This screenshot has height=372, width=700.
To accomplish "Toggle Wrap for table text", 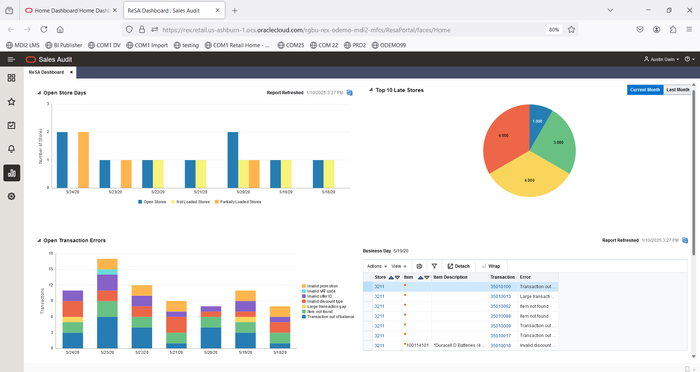I will click(491, 266).
